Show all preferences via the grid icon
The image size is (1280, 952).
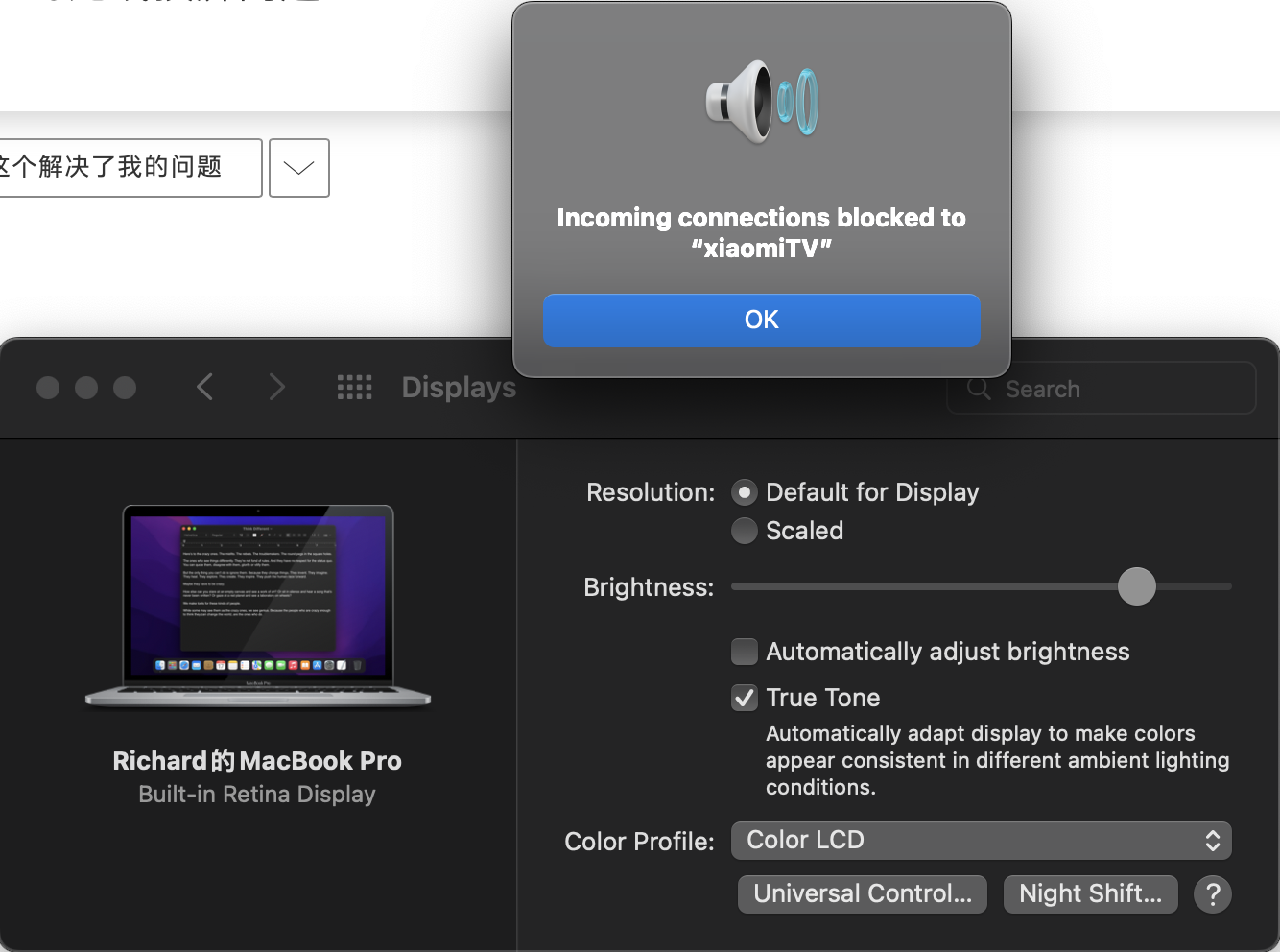[x=354, y=387]
